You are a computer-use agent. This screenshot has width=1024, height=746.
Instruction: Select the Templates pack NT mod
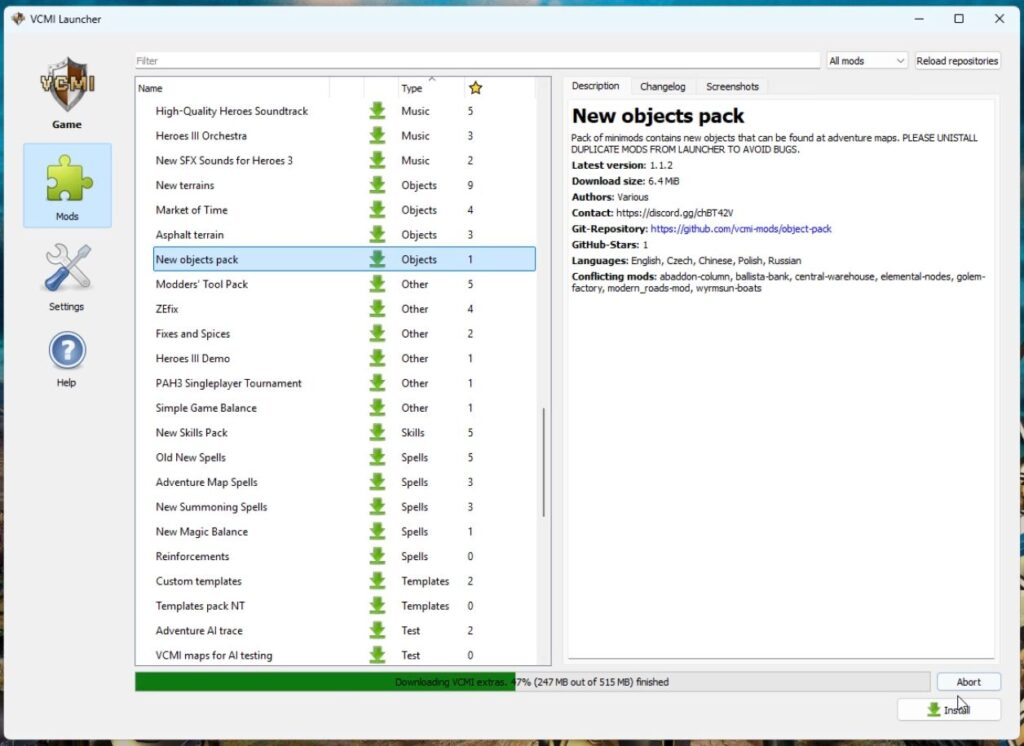click(x=344, y=606)
